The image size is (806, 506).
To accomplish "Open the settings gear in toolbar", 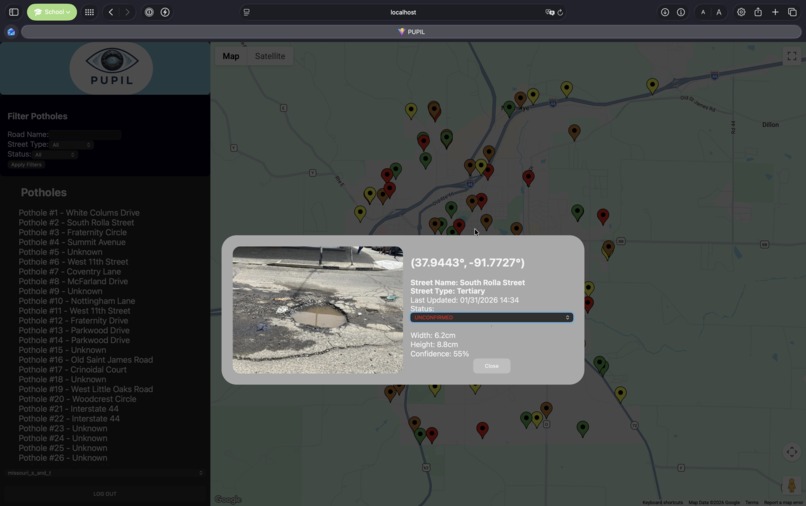I will coord(741,12).
